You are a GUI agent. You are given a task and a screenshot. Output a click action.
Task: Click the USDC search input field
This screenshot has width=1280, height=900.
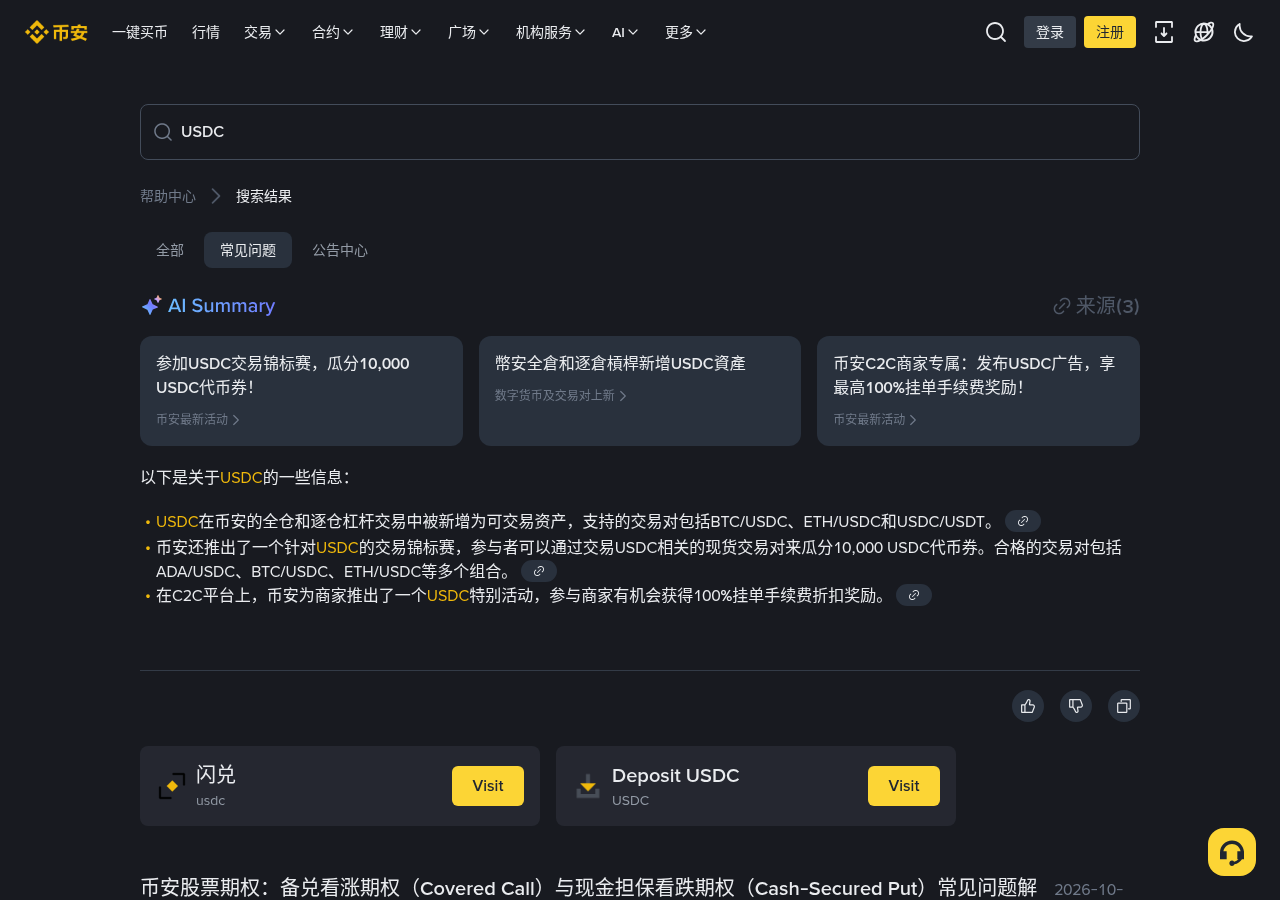click(640, 132)
